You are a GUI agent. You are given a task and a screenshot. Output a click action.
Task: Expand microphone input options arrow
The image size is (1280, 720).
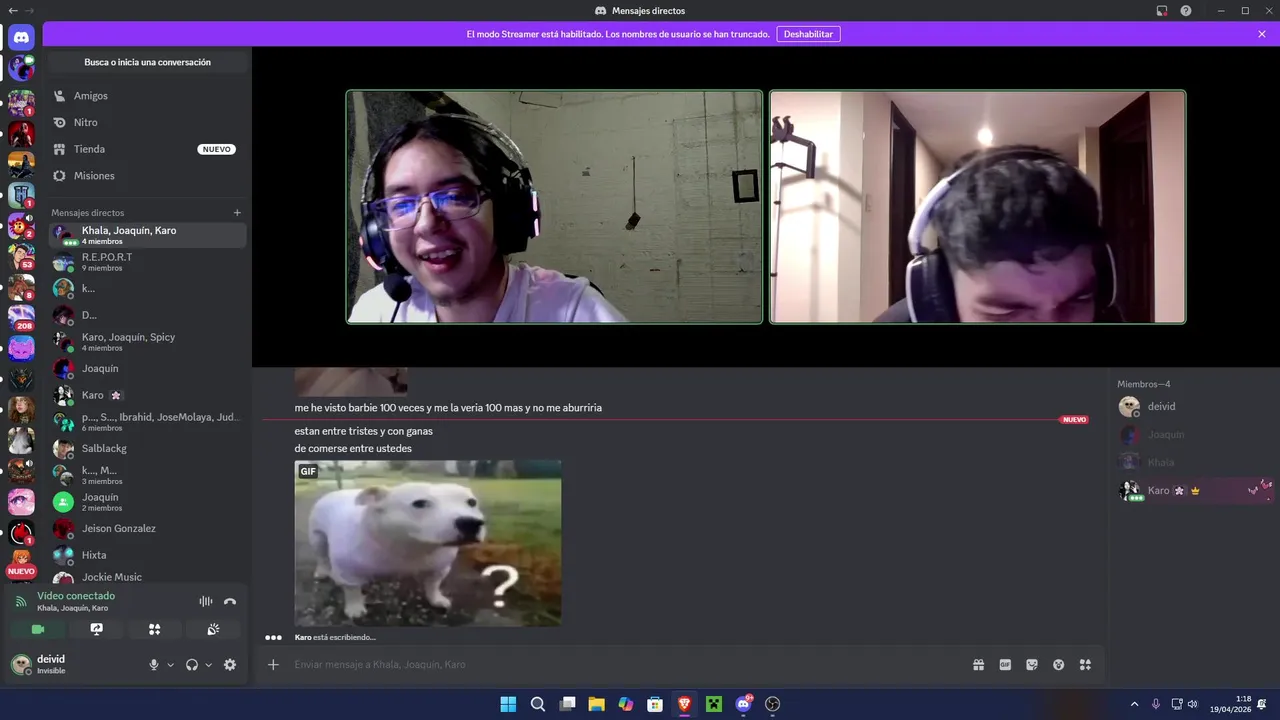point(170,665)
